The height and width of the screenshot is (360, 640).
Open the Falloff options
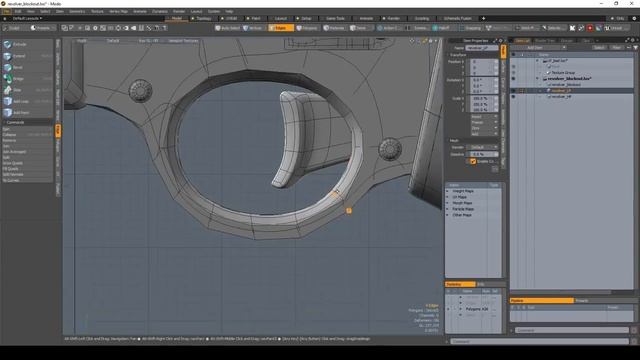pyautogui.click(x=443, y=28)
